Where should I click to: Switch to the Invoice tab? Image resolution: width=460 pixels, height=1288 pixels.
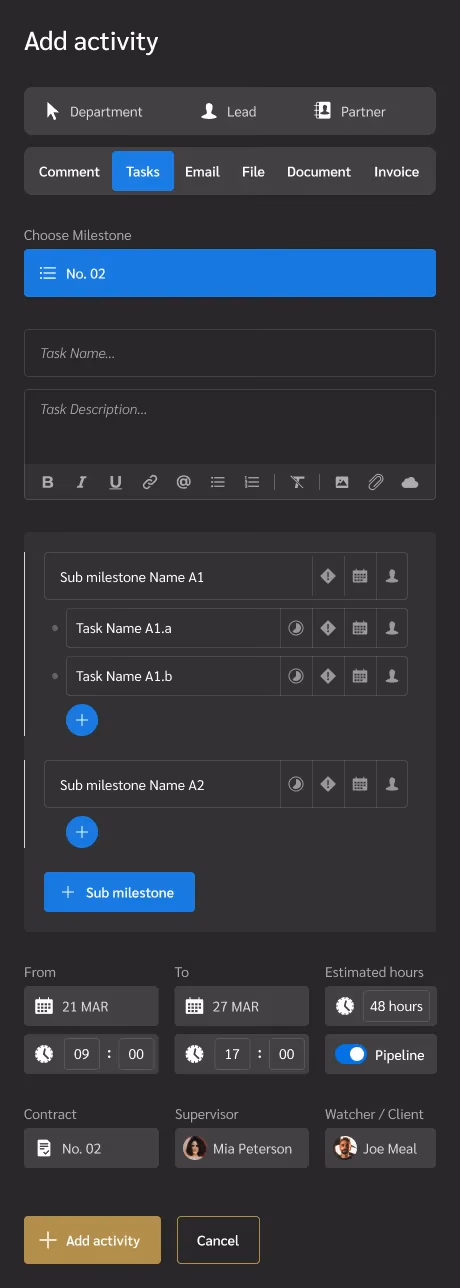[x=396, y=171]
